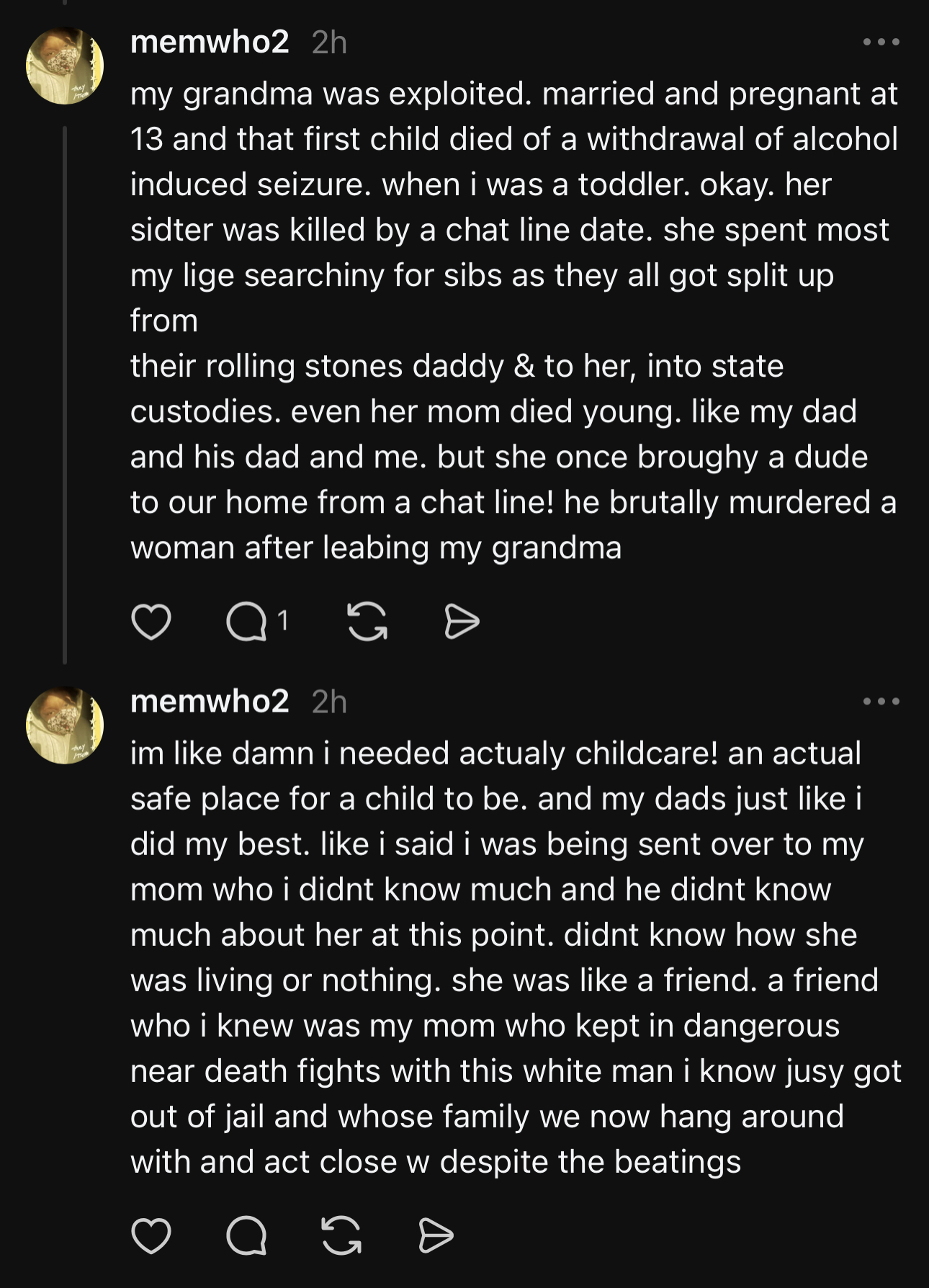Open the more options menu on second post

pos(881,701)
